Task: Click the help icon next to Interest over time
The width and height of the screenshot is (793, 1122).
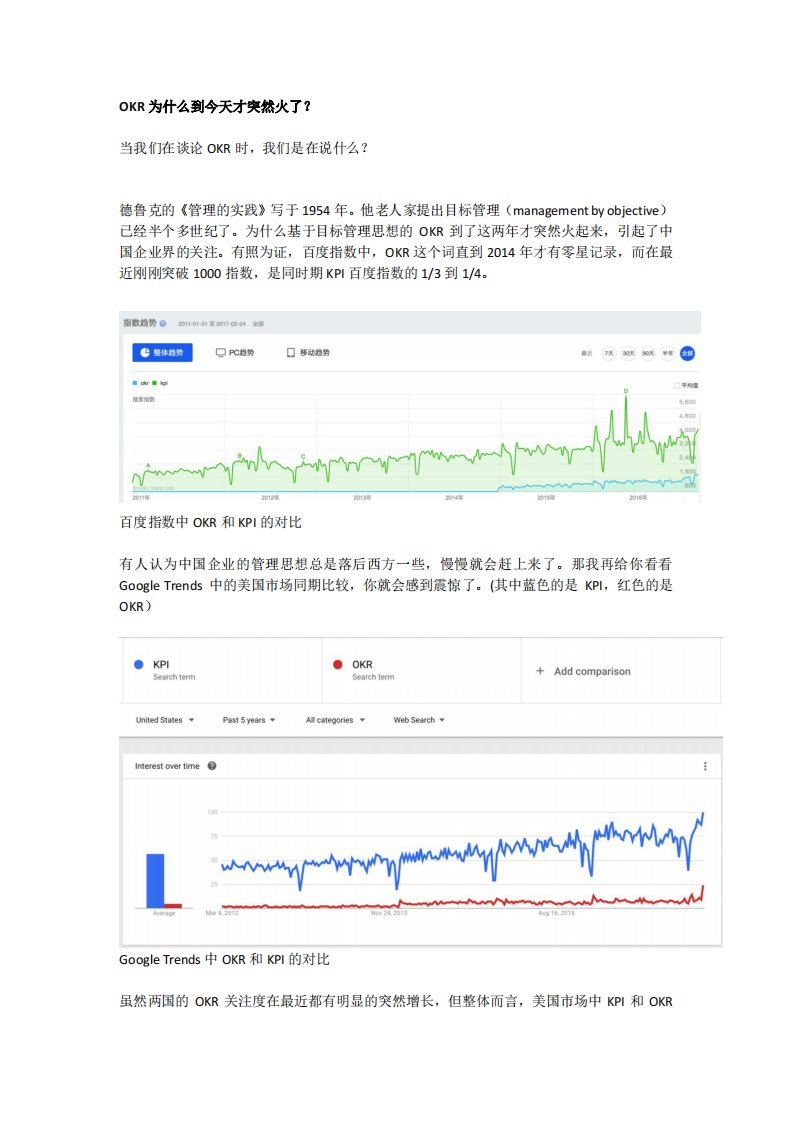Action: click(x=212, y=766)
